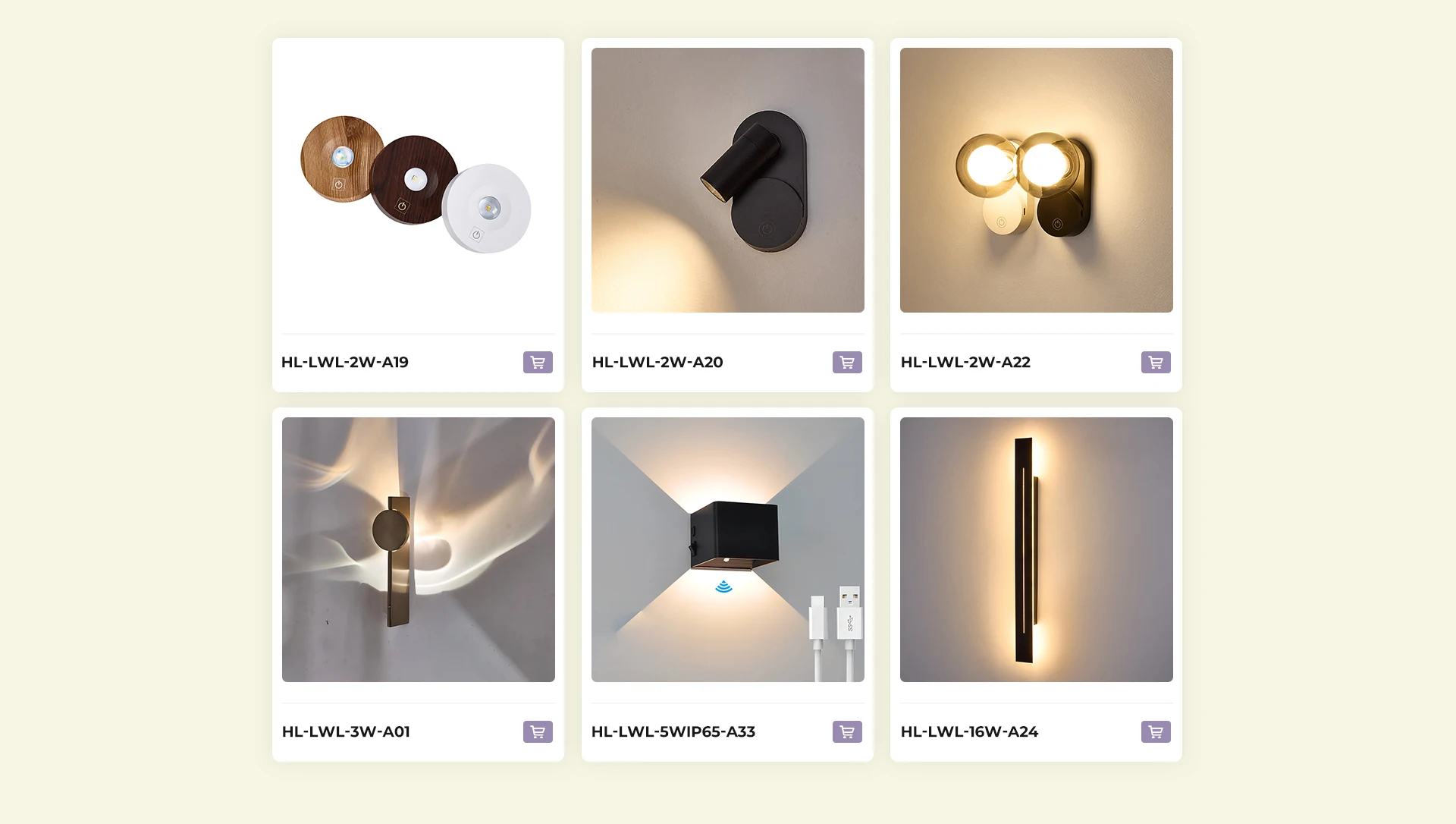Add HL-LWL-3W-A01 to cart
Viewport: 1456px width, 824px height.
point(538,732)
